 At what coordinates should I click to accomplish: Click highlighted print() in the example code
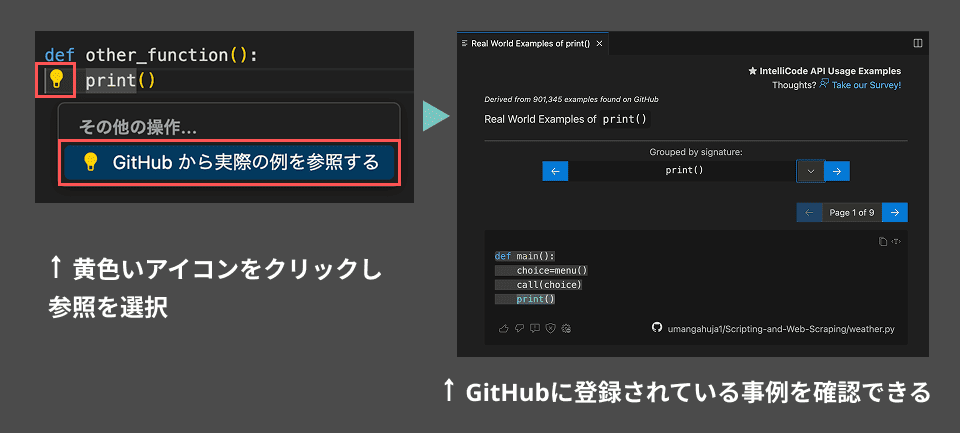click(536, 299)
